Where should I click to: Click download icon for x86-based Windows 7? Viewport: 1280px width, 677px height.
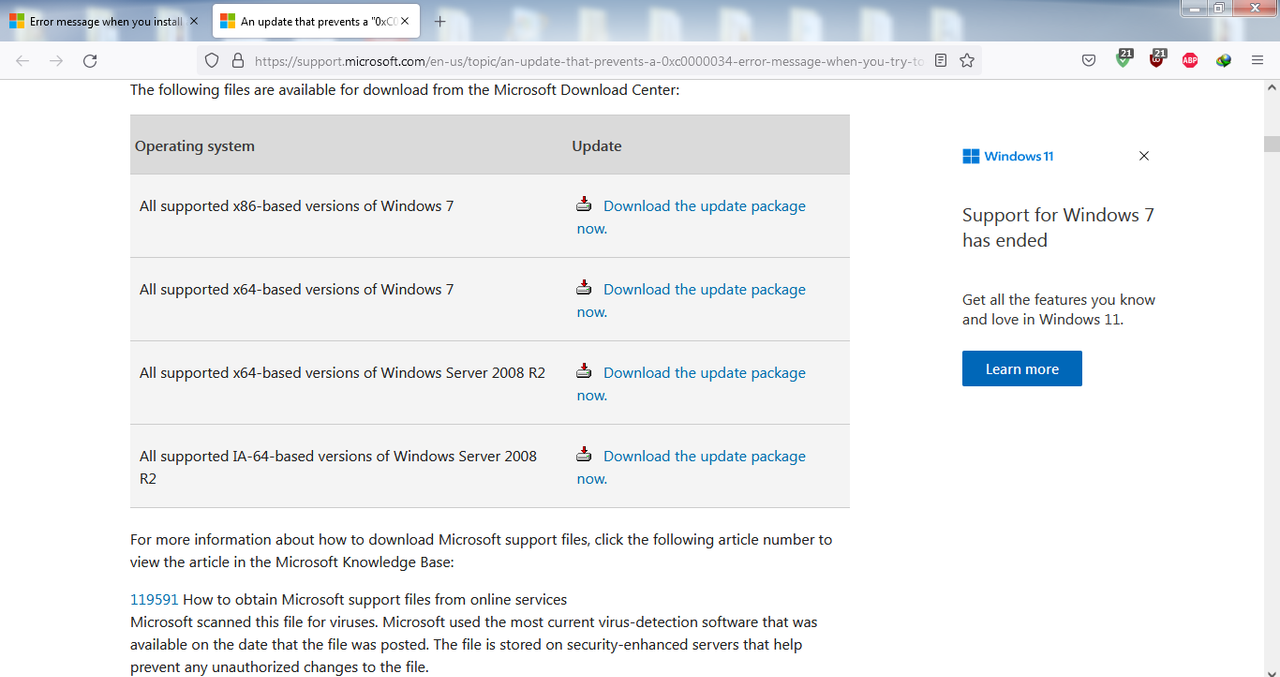pos(584,205)
